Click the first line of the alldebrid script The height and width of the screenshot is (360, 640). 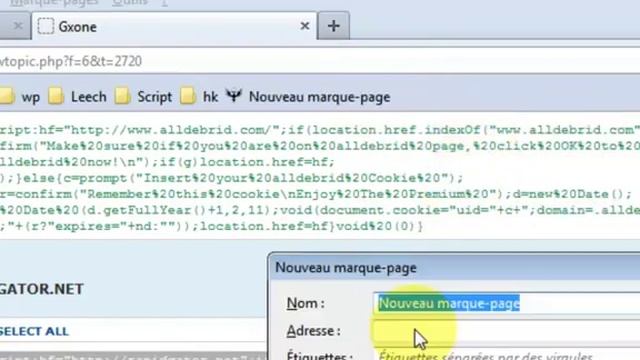[x=320, y=130]
